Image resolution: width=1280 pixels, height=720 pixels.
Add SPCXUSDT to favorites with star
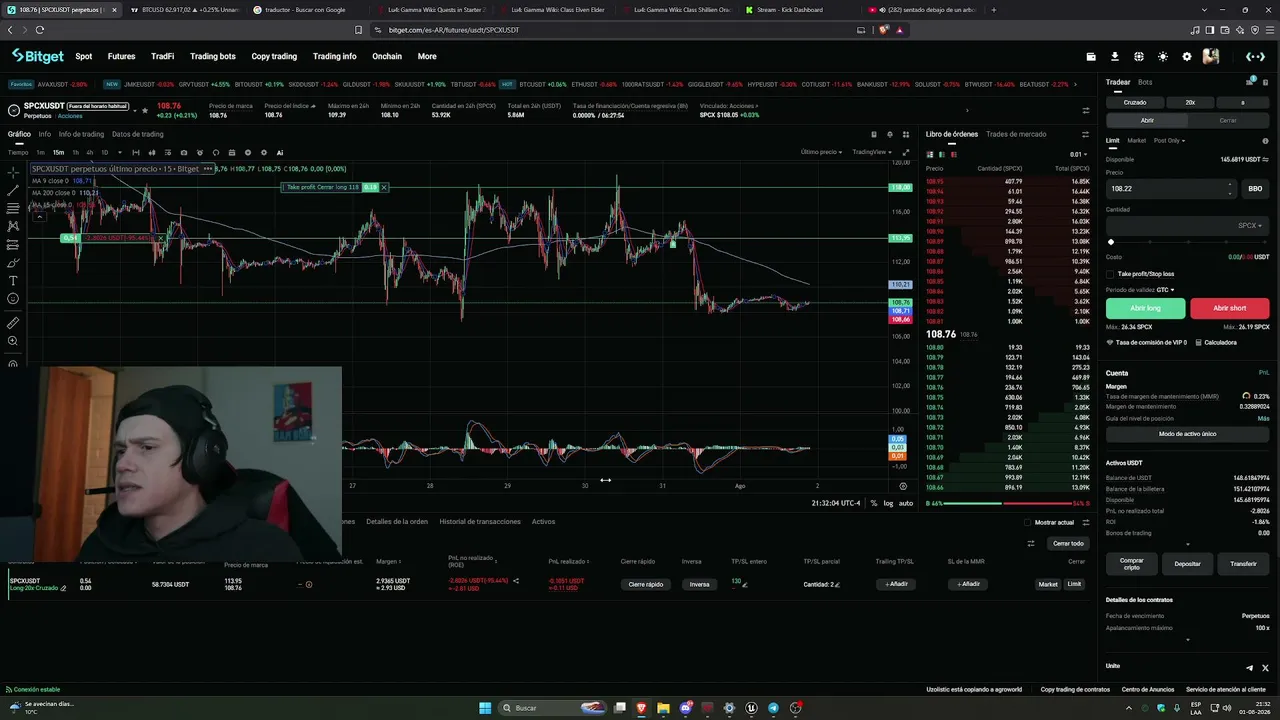145,110
